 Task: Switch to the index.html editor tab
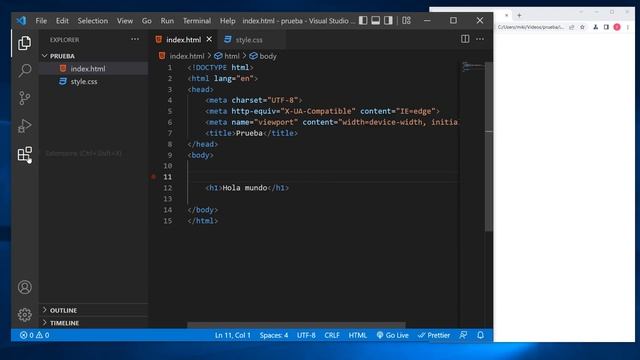(183, 40)
